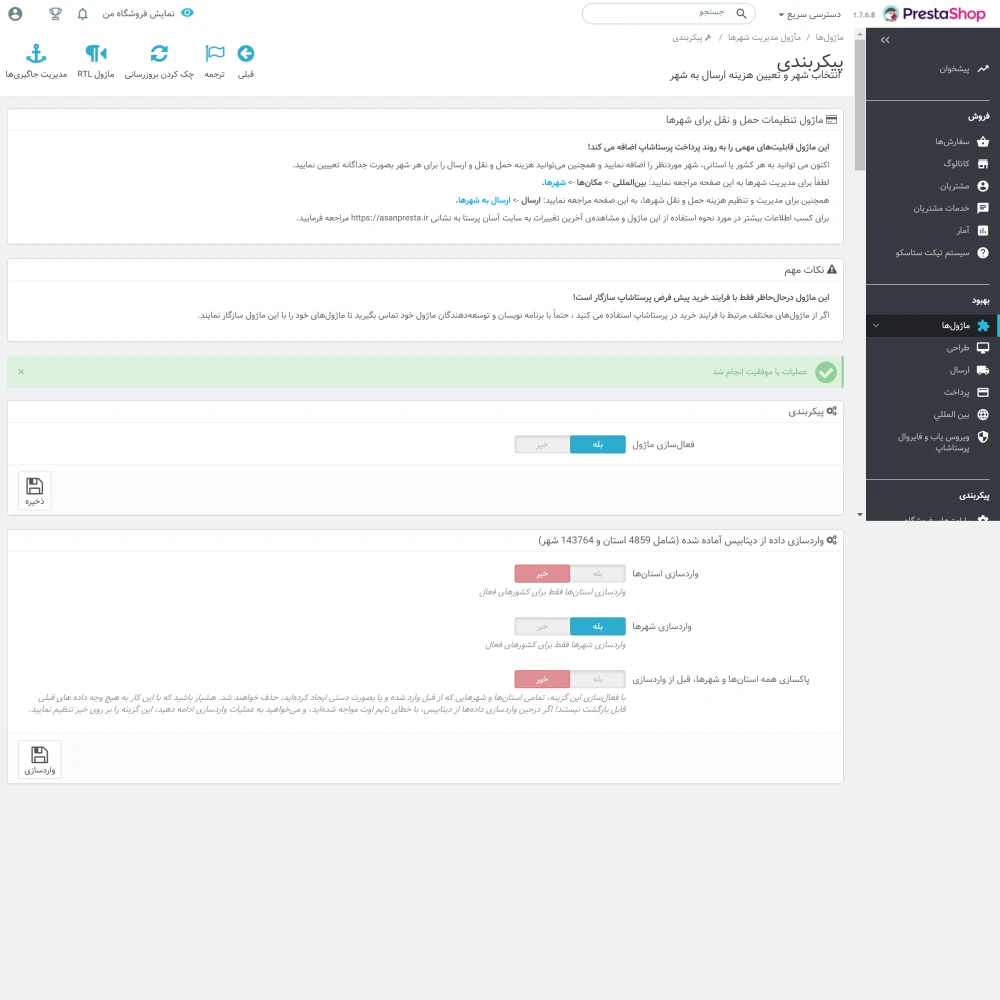Open کاتالوگ in the sidebar
Viewport: 1000px width, 1000px height.
click(x=956, y=164)
